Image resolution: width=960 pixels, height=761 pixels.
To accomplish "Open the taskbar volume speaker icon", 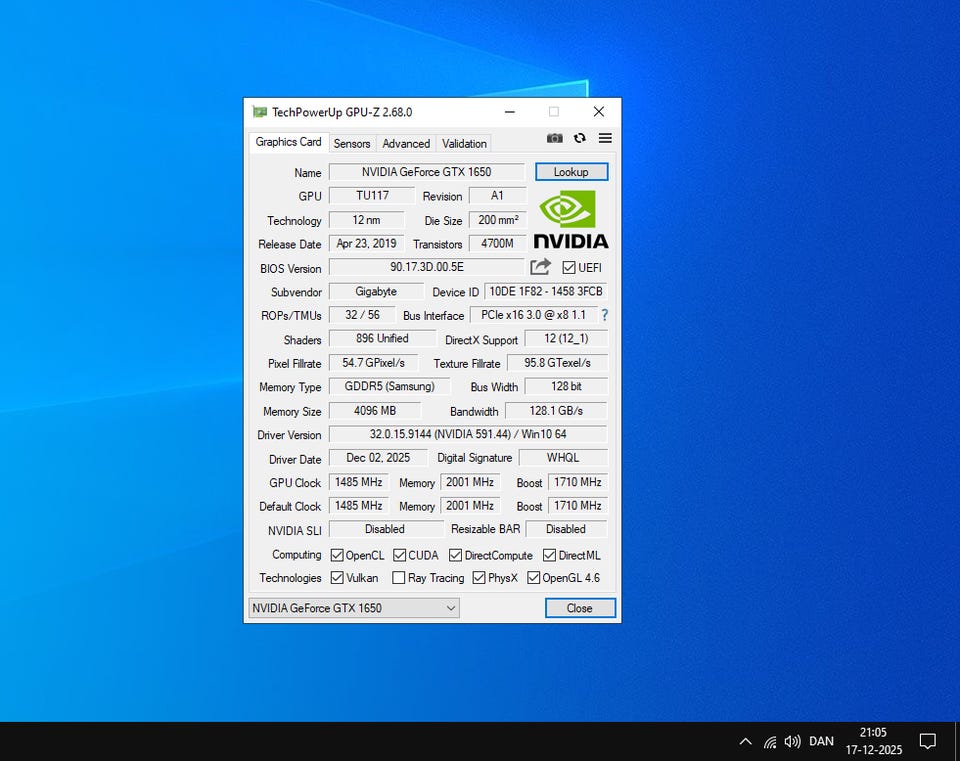I will pyautogui.click(x=793, y=741).
